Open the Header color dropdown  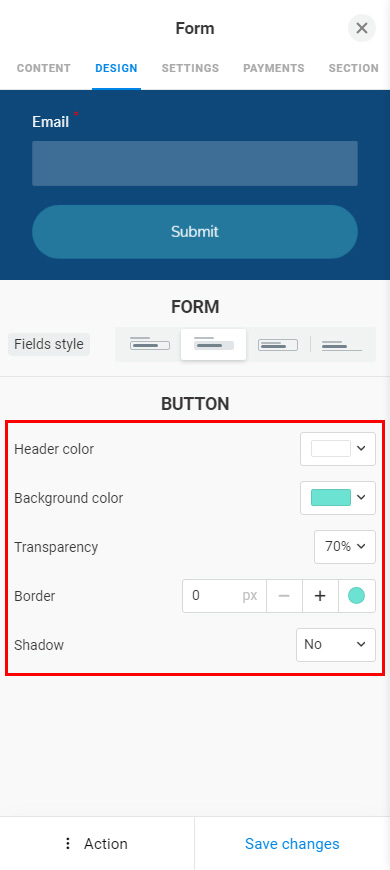coord(338,449)
